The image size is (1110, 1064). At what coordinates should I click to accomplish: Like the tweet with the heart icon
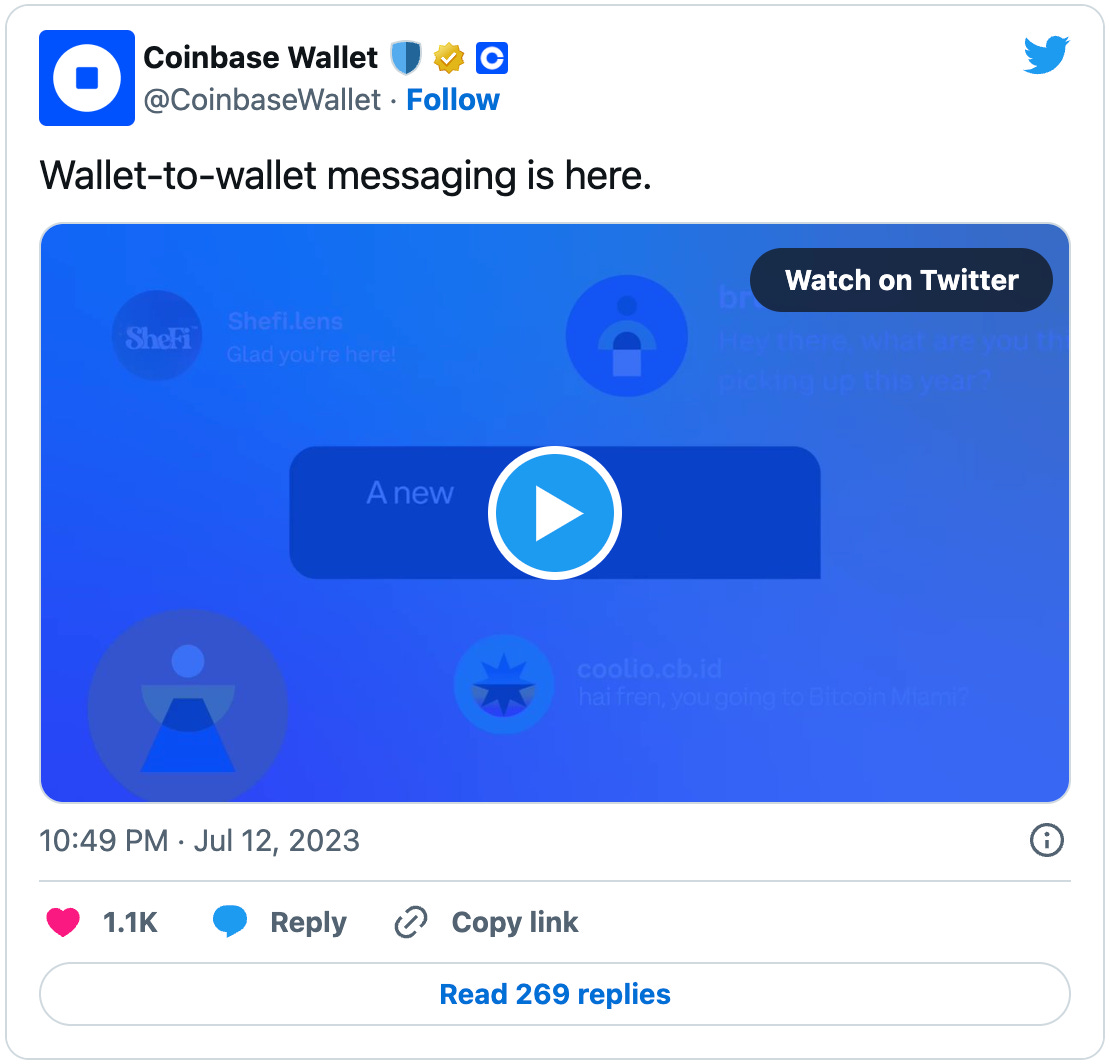pyautogui.click(x=63, y=922)
